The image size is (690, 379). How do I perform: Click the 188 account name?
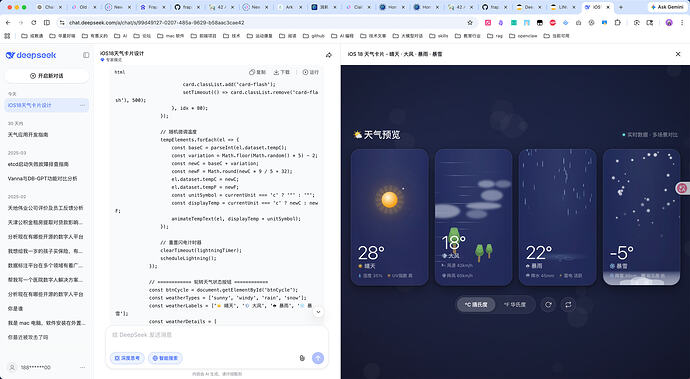tap(36, 367)
